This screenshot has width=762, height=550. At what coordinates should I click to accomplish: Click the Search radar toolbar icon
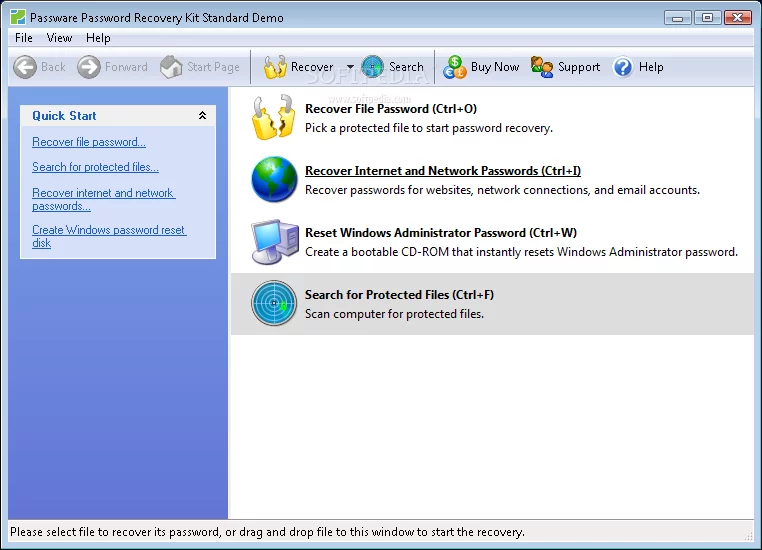click(x=373, y=67)
